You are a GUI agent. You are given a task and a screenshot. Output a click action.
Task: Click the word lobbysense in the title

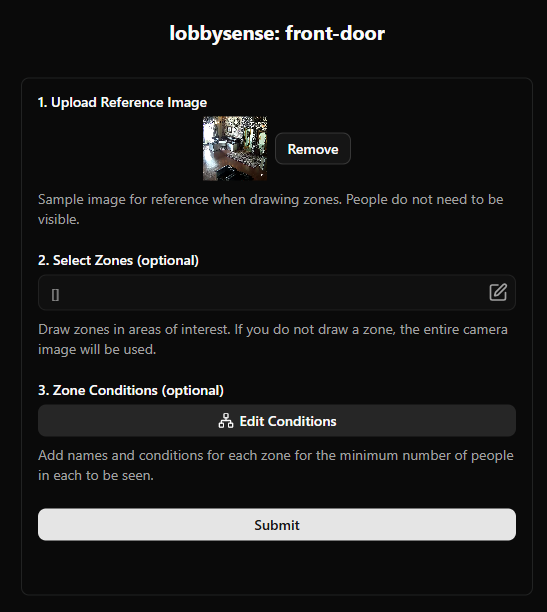point(225,33)
